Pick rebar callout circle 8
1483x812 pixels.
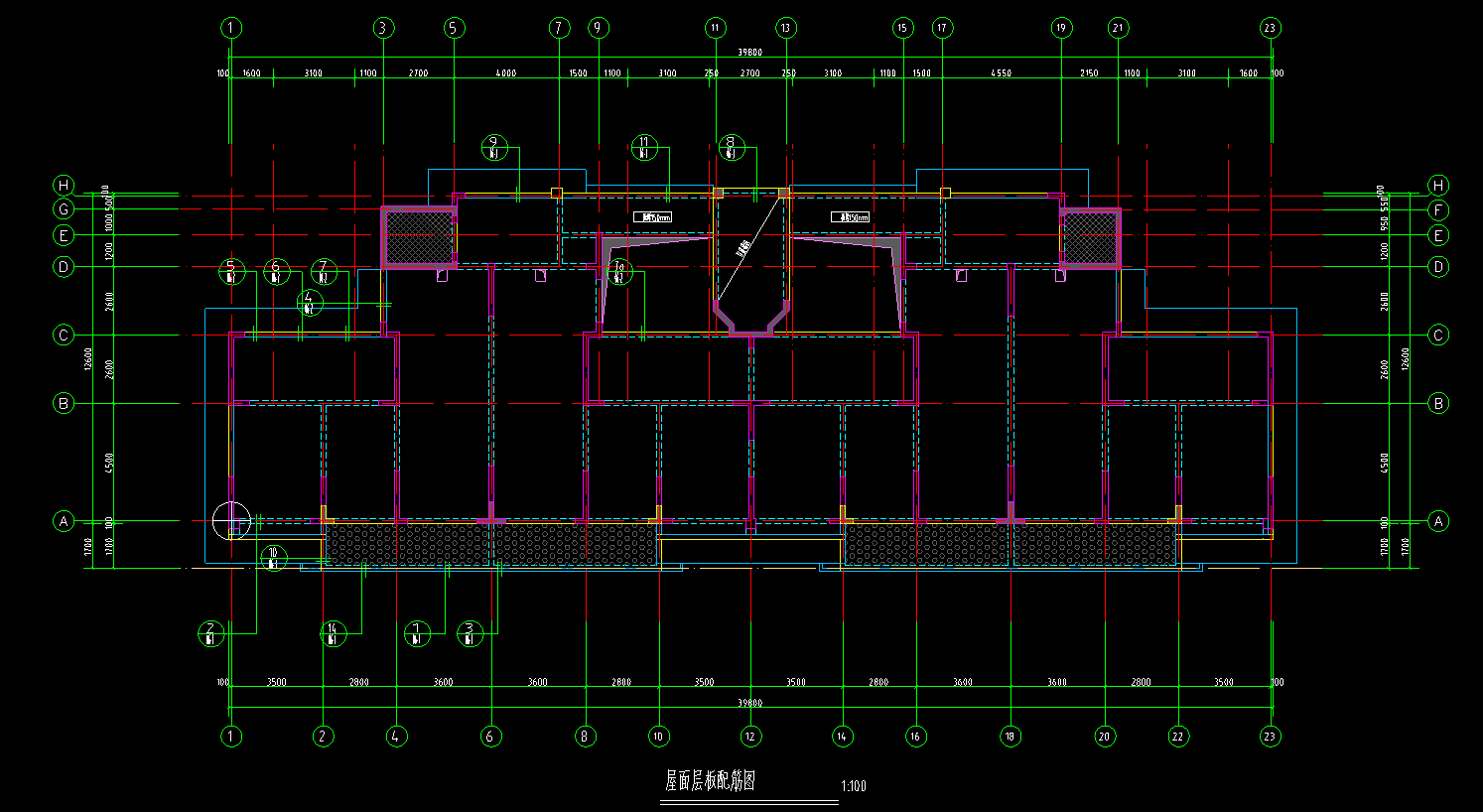pyautogui.click(x=732, y=148)
